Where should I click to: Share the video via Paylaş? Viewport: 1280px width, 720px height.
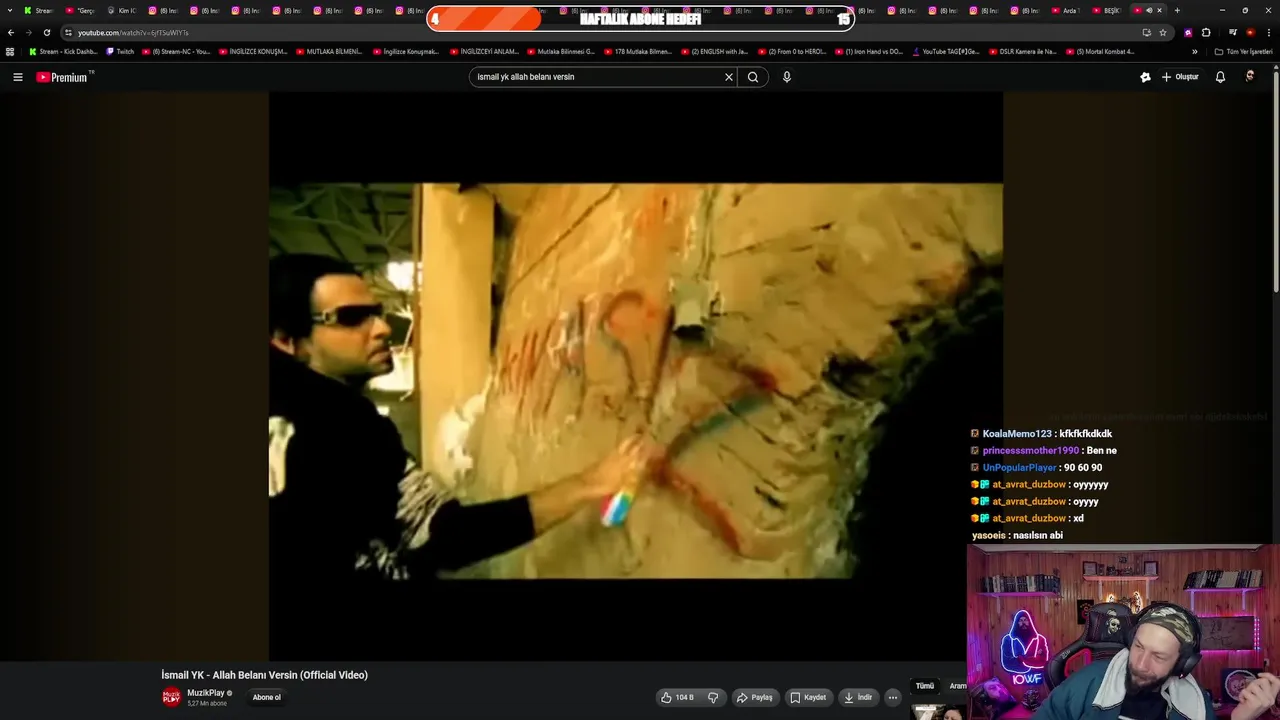point(754,697)
